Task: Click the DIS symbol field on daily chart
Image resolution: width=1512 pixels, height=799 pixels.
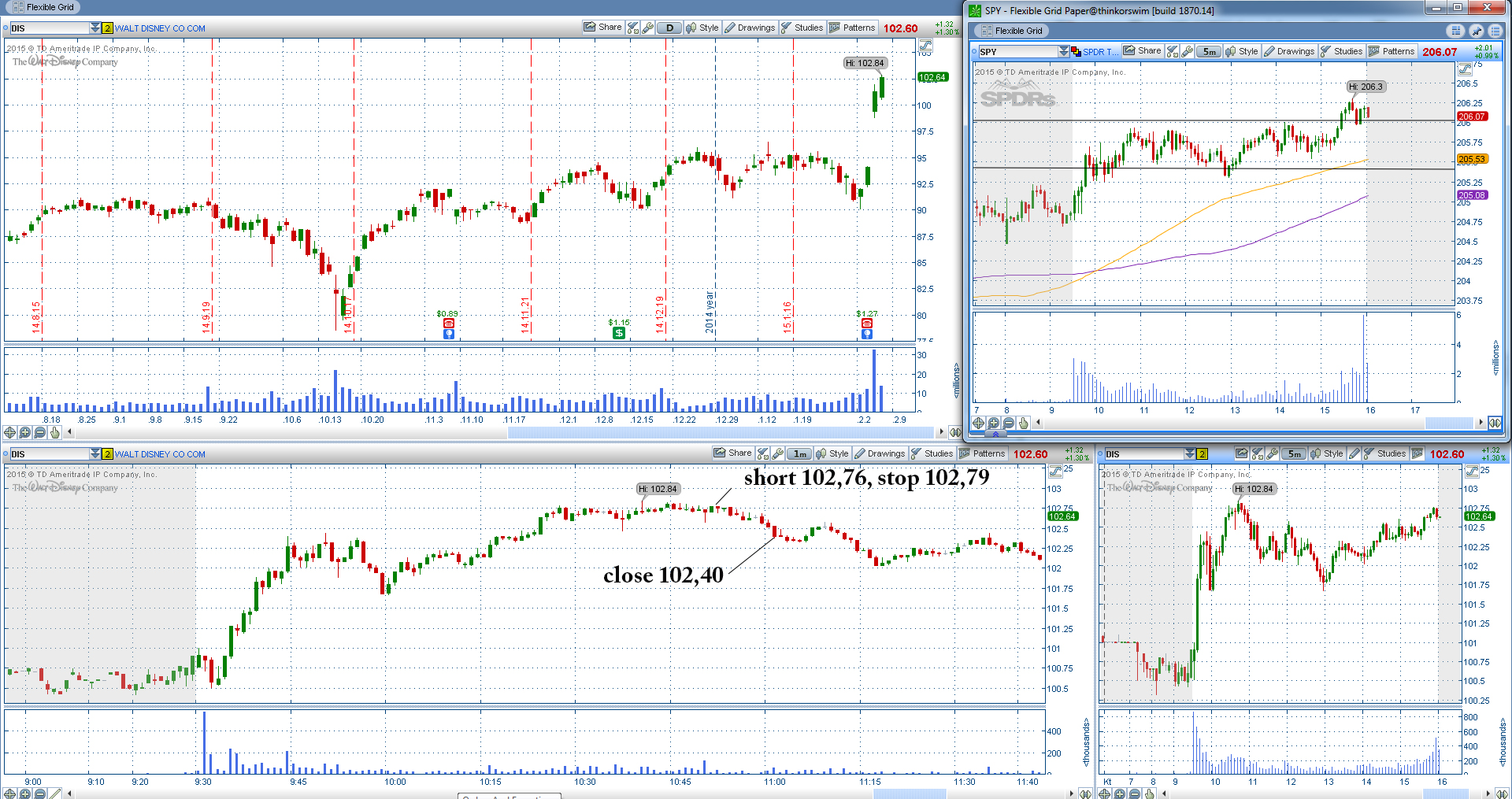Action: [x=50, y=28]
